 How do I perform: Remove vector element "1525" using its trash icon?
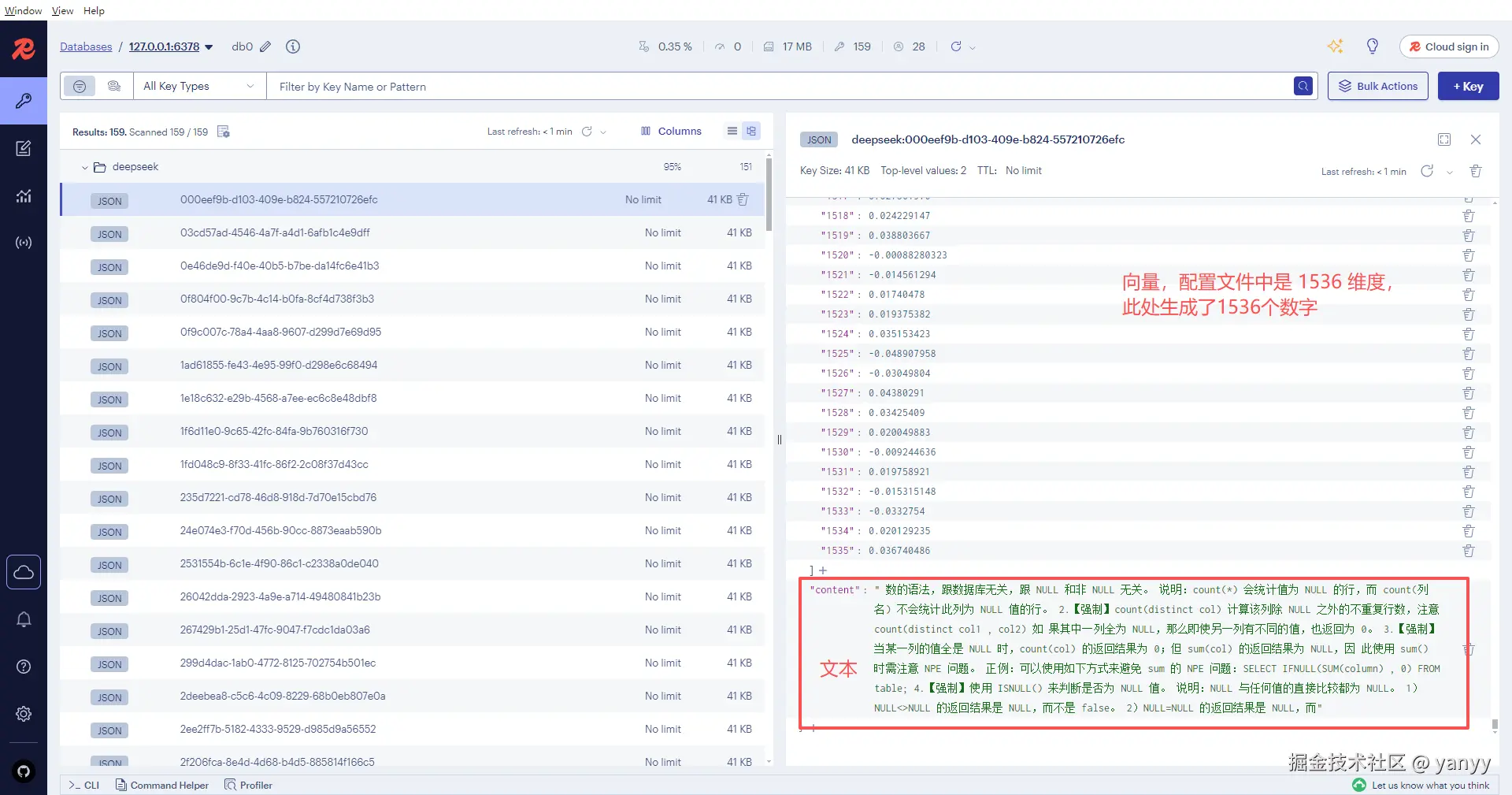pyautogui.click(x=1469, y=354)
